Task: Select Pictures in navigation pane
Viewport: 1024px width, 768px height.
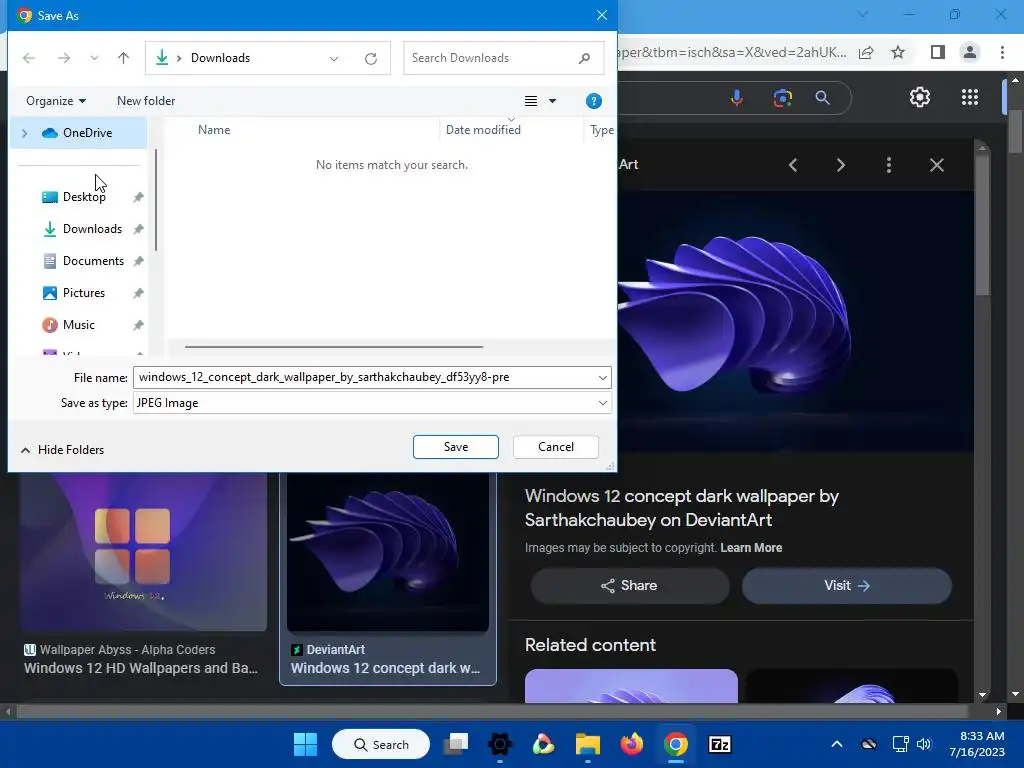Action: pyautogui.click(x=84, y=293)
